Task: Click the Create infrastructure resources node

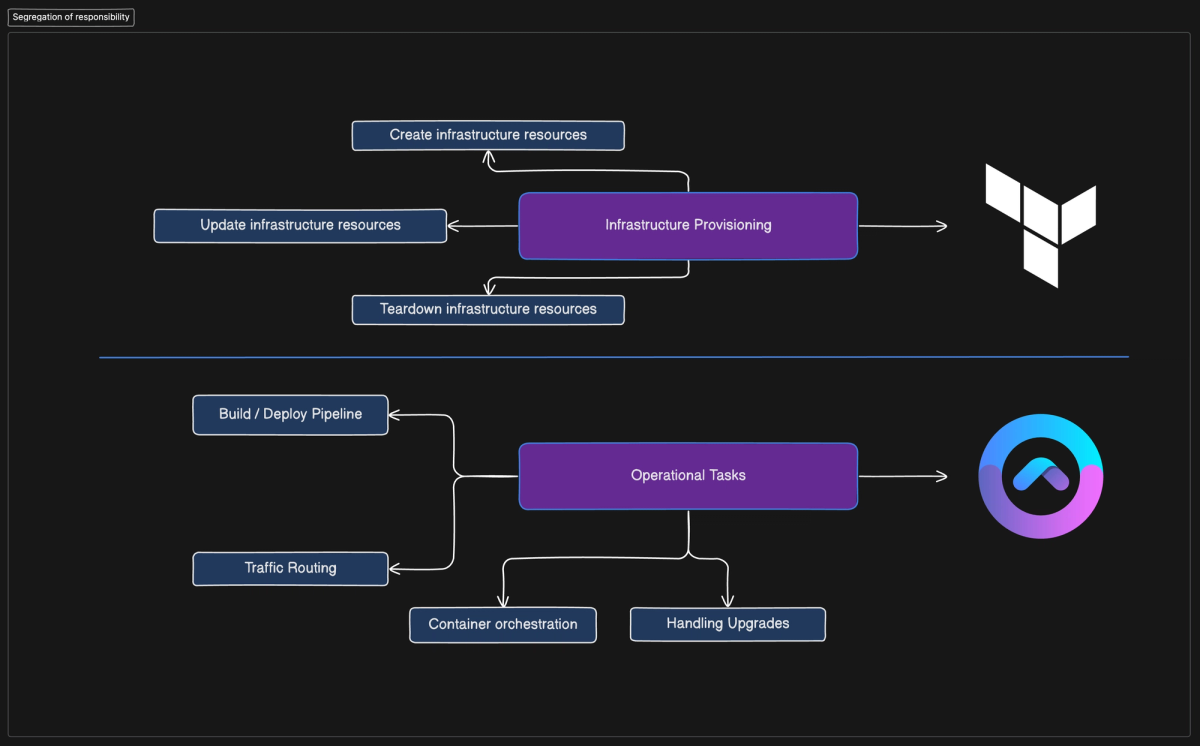Action: pyautogui.click(x=488, y=135)
